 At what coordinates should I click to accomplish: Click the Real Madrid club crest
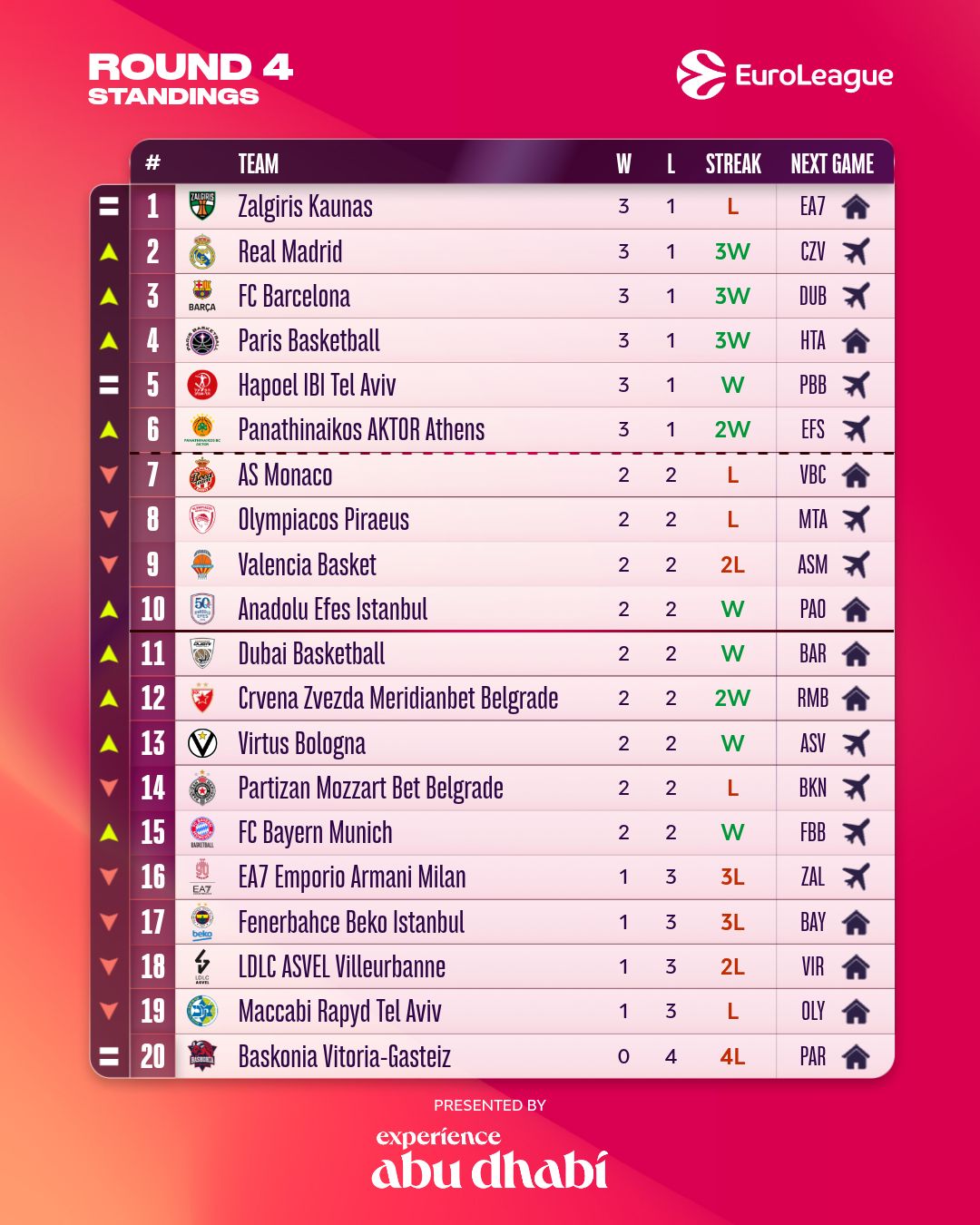[202, 251]
